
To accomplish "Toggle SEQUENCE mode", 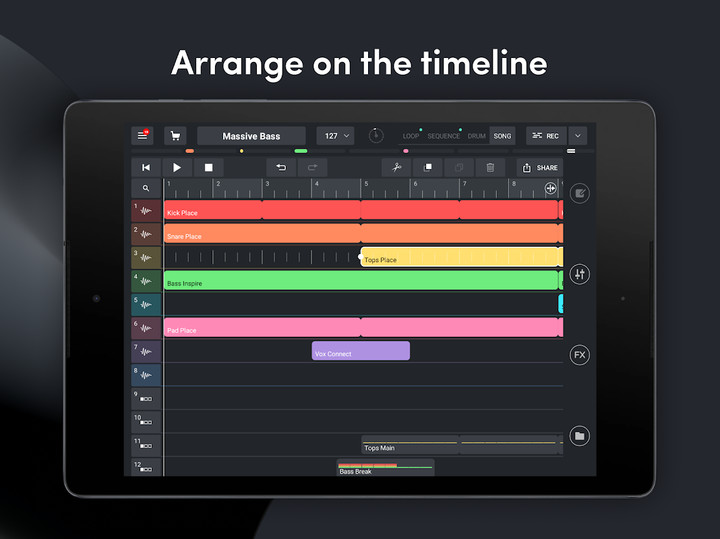I will point(444,136).
